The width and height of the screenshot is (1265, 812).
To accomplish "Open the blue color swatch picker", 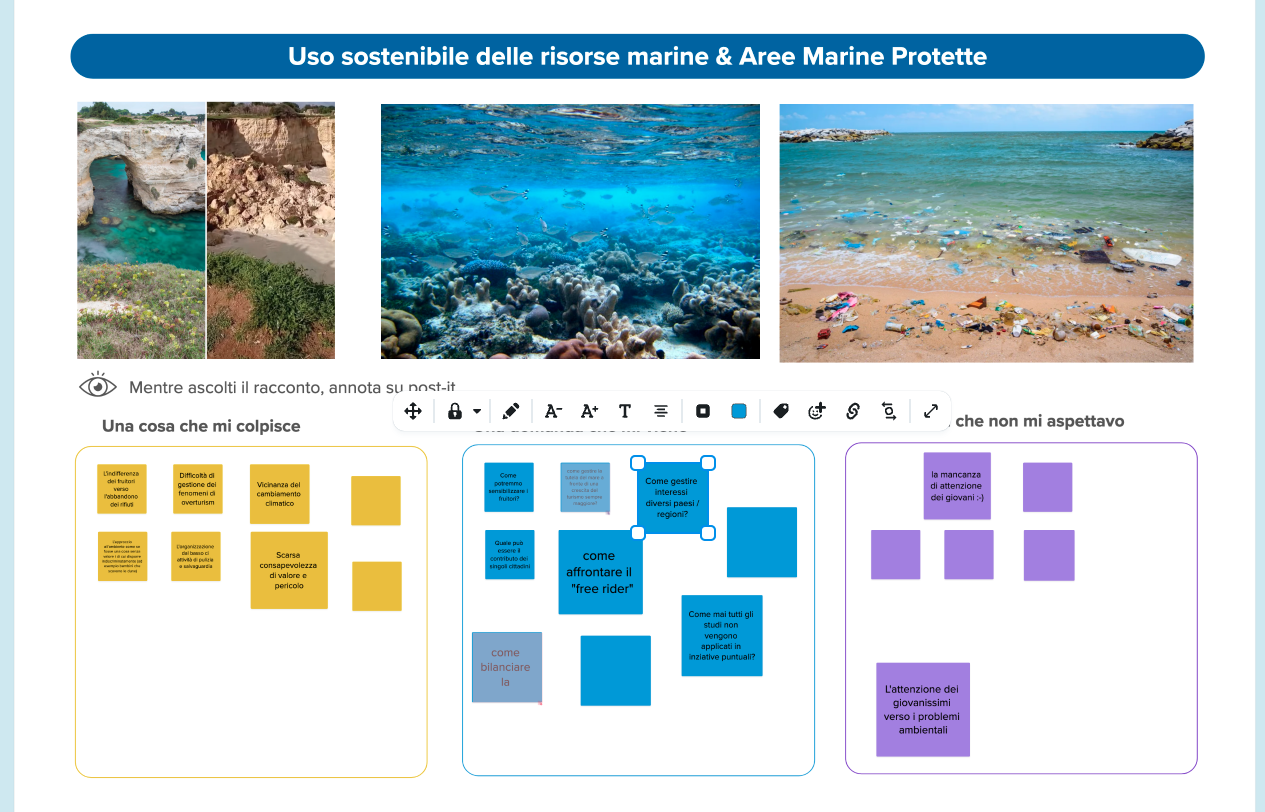I will point(739,411).
